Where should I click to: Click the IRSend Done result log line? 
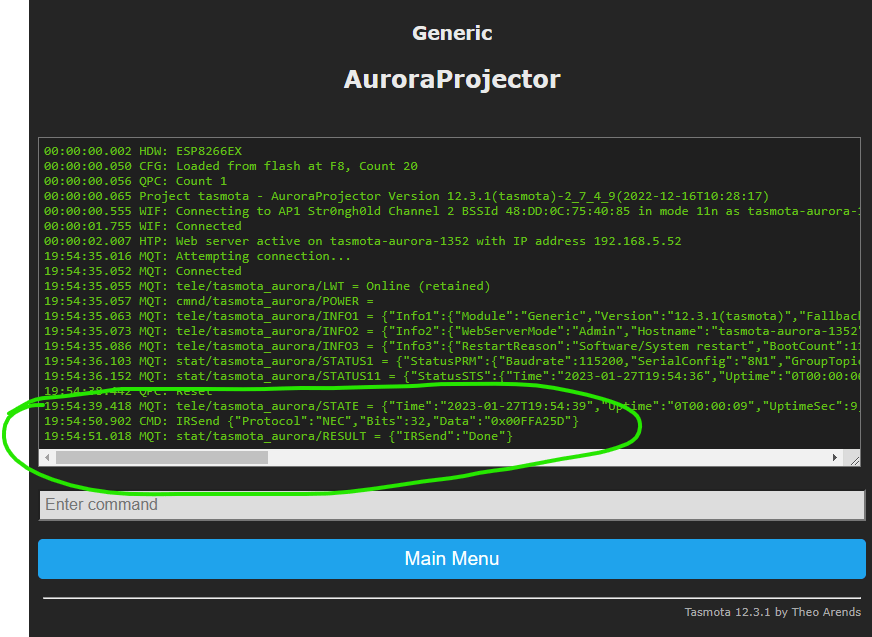pyautogui.click(x=278, y=436)
